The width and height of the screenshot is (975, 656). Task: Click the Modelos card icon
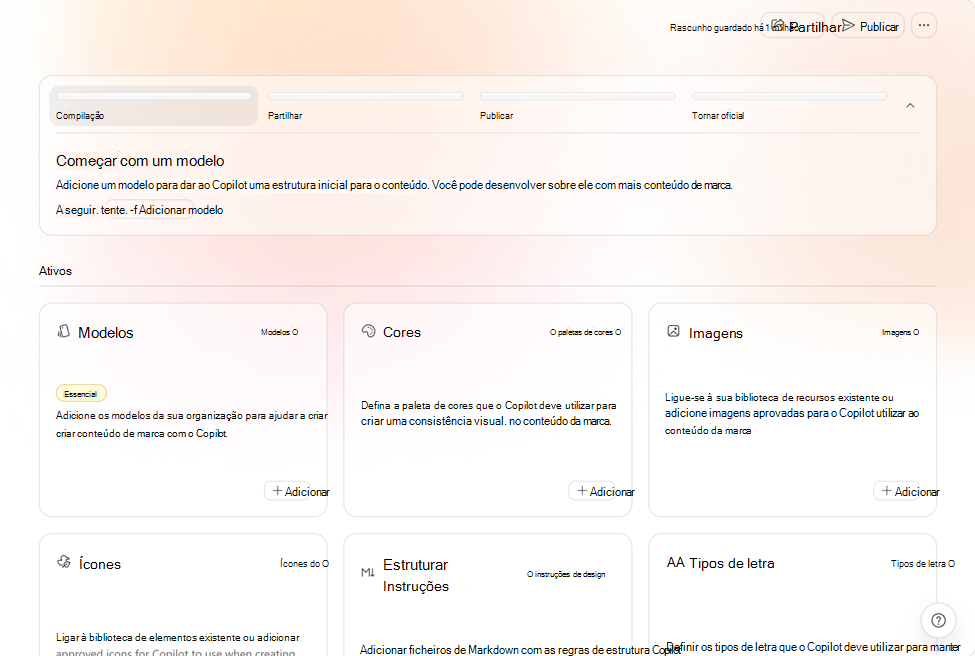(63, 331)
